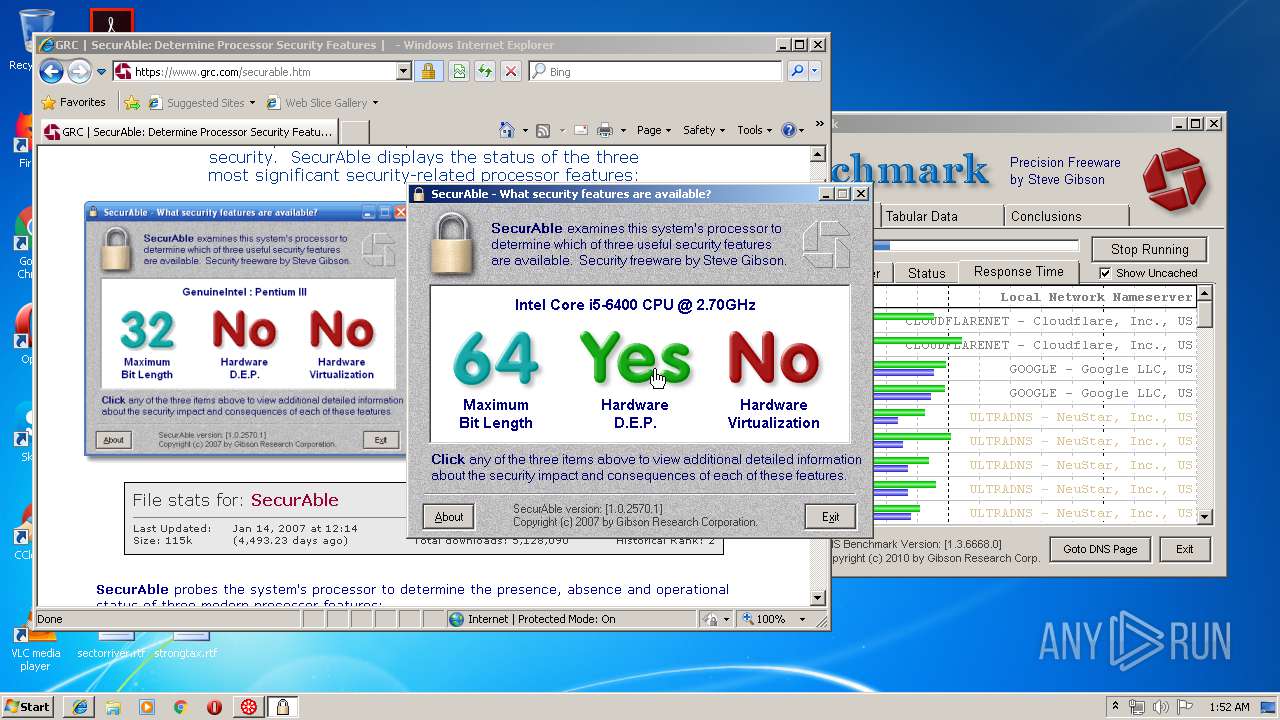
Task: Click SecurAble padlock icon on taskbar
Action: [x=283, y=707]
